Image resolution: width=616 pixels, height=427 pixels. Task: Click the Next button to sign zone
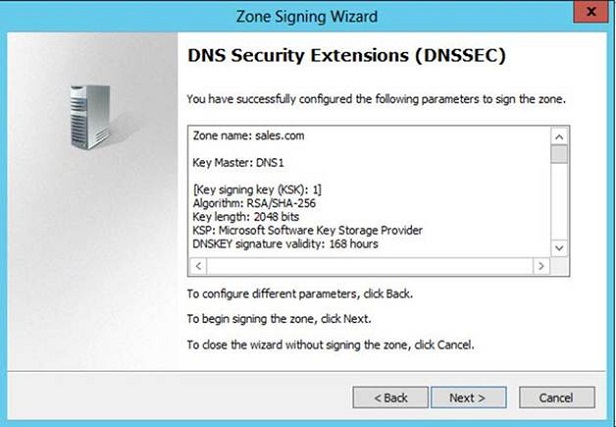(468, 398)
